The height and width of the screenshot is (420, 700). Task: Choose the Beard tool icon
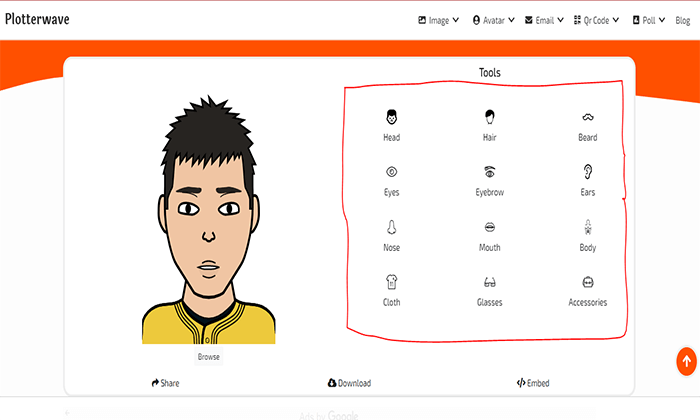pos(588,117)
